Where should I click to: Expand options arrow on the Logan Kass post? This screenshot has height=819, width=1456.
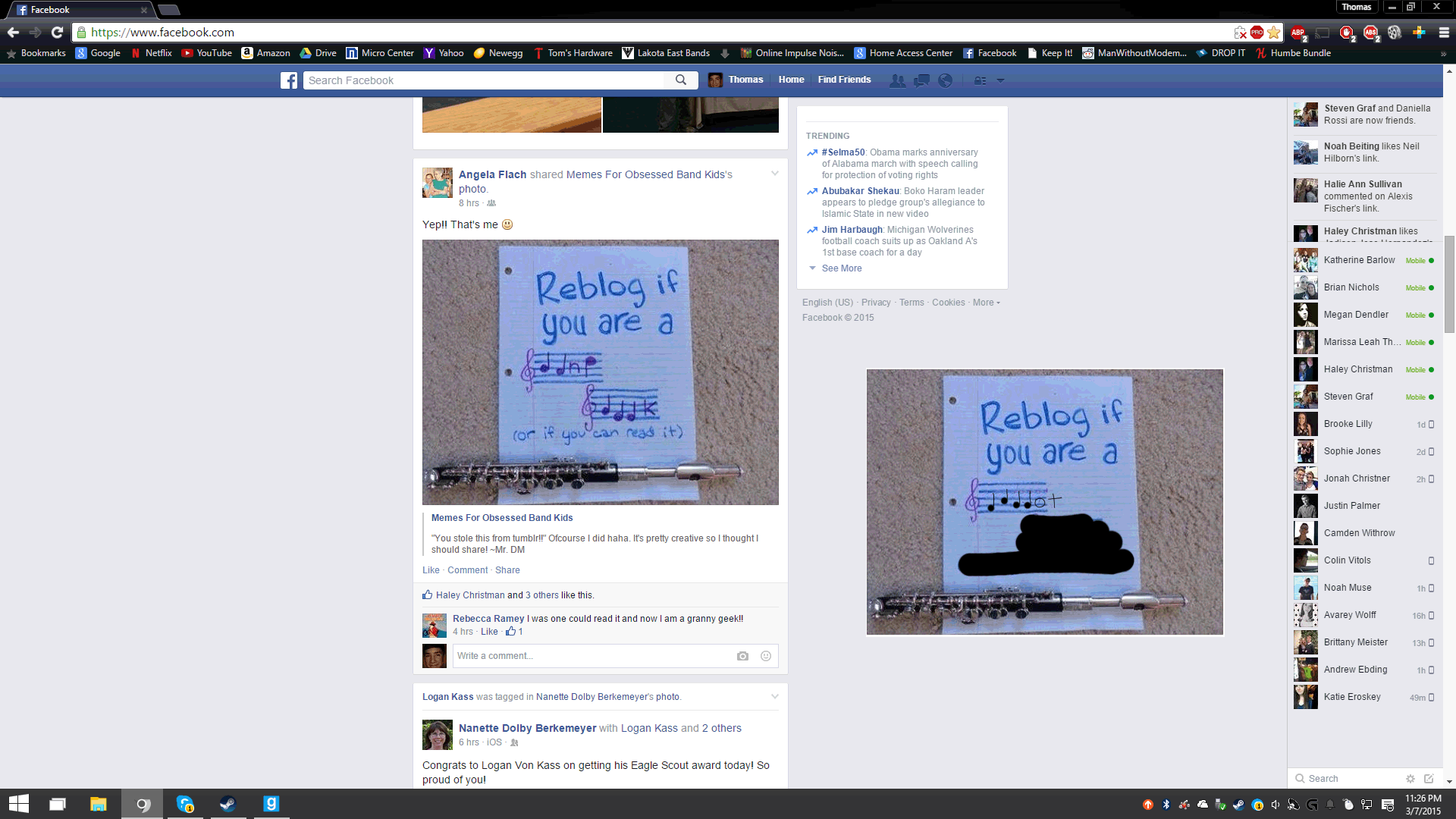pyautogui.click(x=774, y=696)
